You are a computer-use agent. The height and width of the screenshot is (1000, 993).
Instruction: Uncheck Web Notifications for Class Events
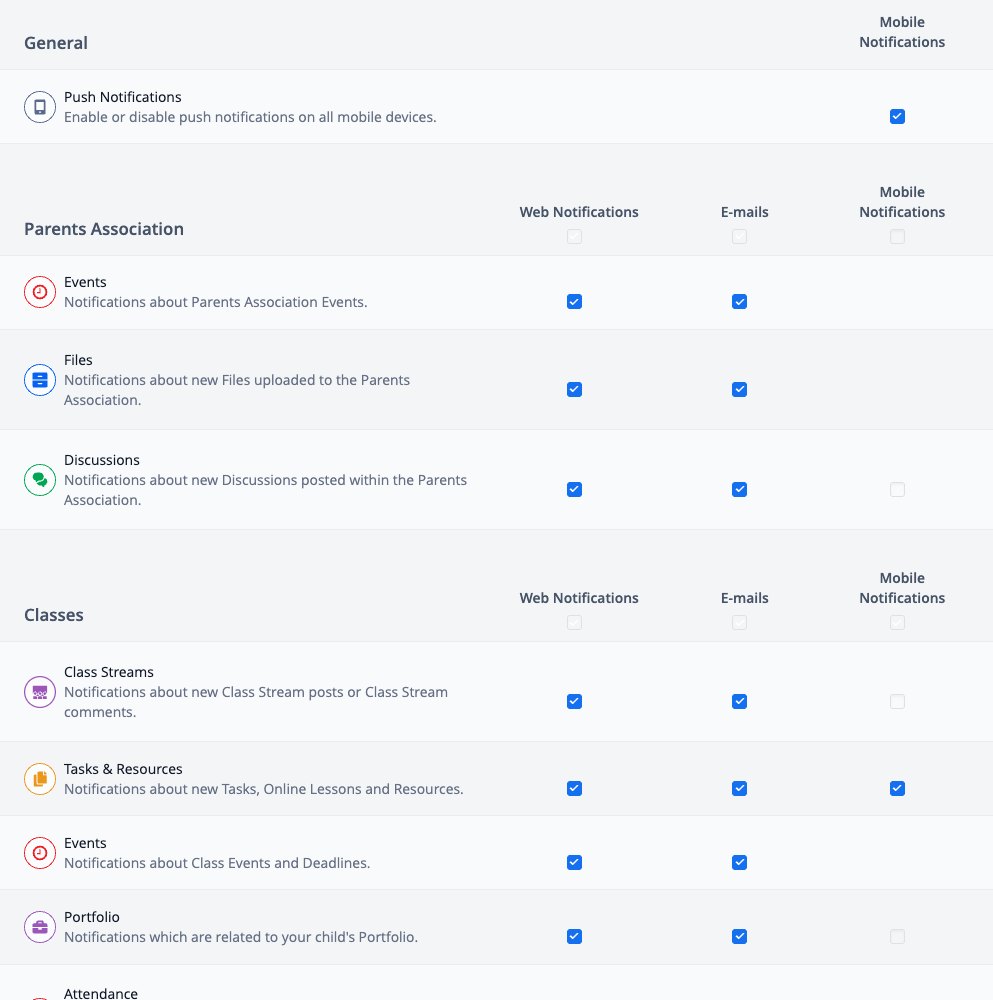coord(574,863)
